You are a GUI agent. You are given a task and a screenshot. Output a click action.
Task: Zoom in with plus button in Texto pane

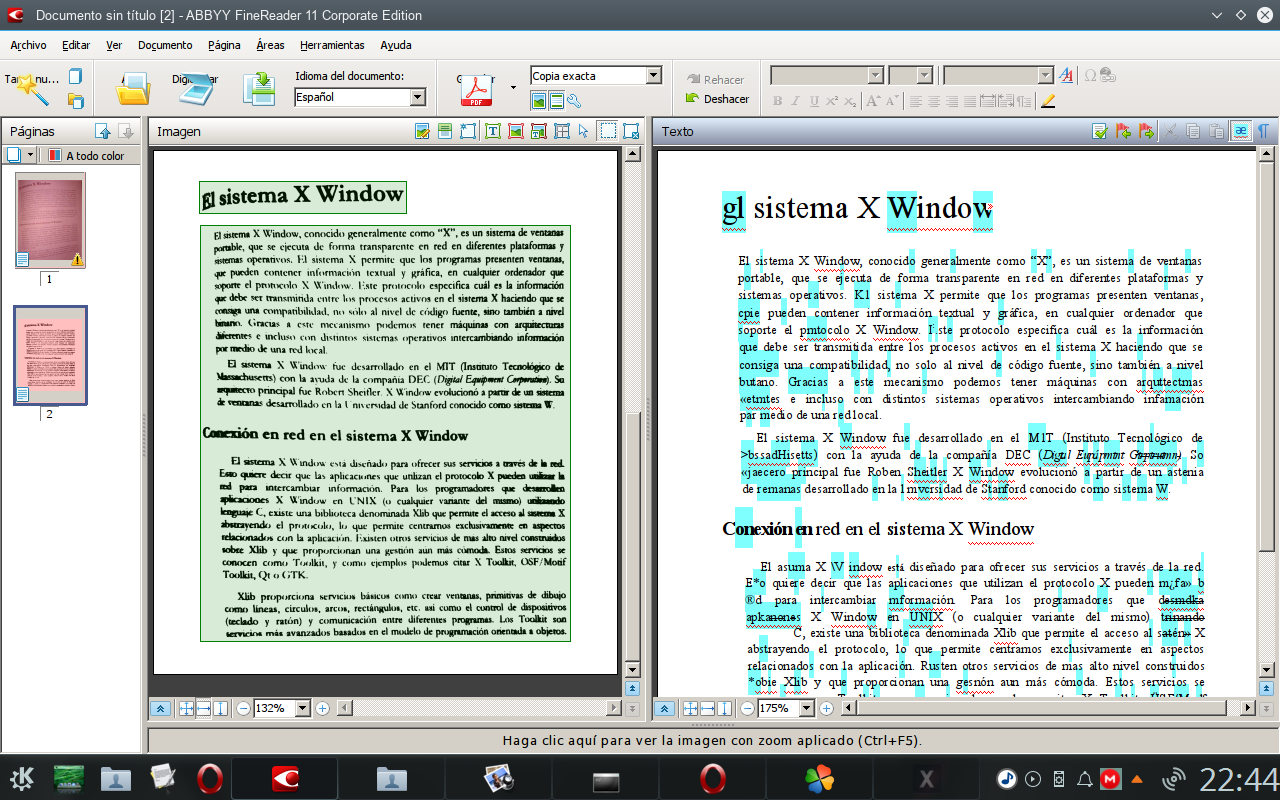pos(826,708)
